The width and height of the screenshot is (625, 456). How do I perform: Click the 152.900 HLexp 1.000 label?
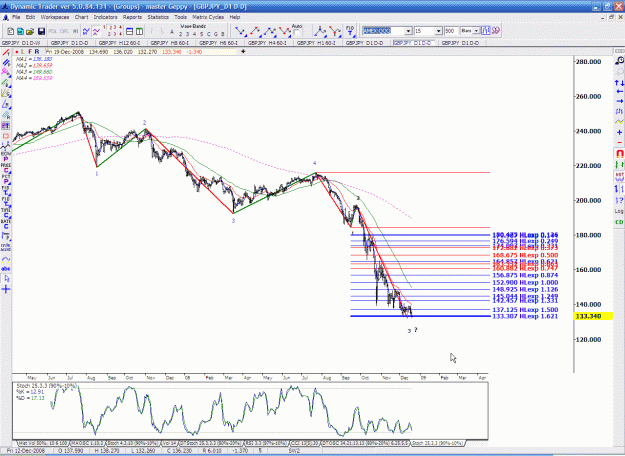coord(525,283)
